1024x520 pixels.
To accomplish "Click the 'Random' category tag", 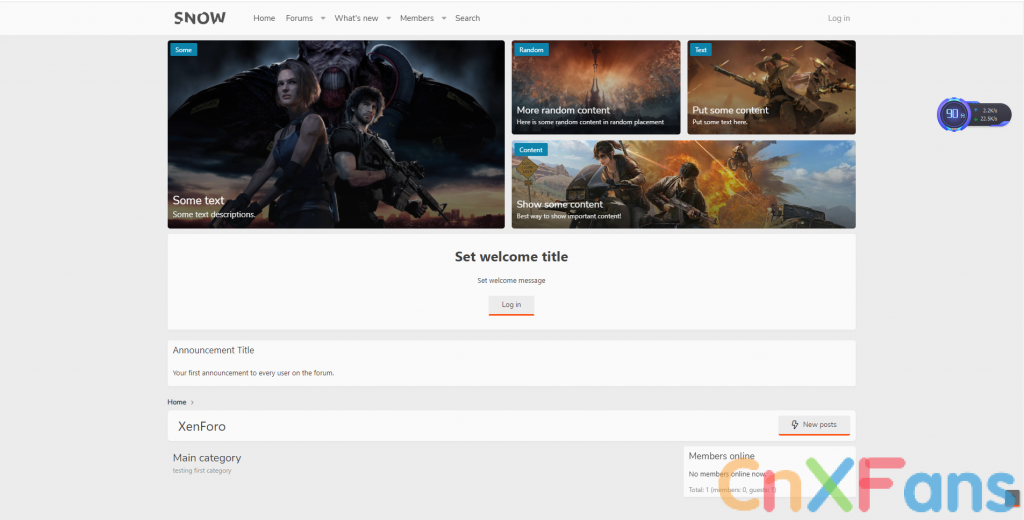I will 531,50.
